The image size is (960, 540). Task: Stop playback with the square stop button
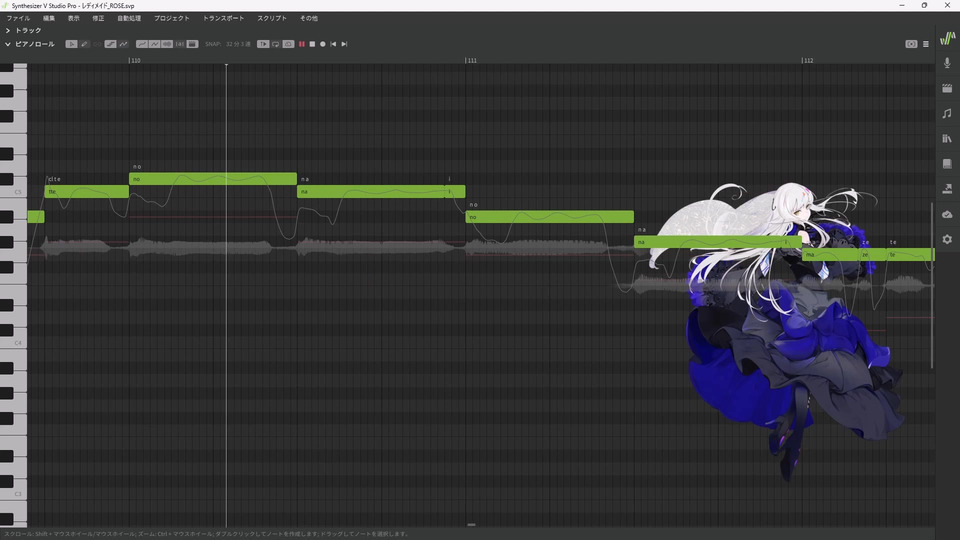point(312,44)
